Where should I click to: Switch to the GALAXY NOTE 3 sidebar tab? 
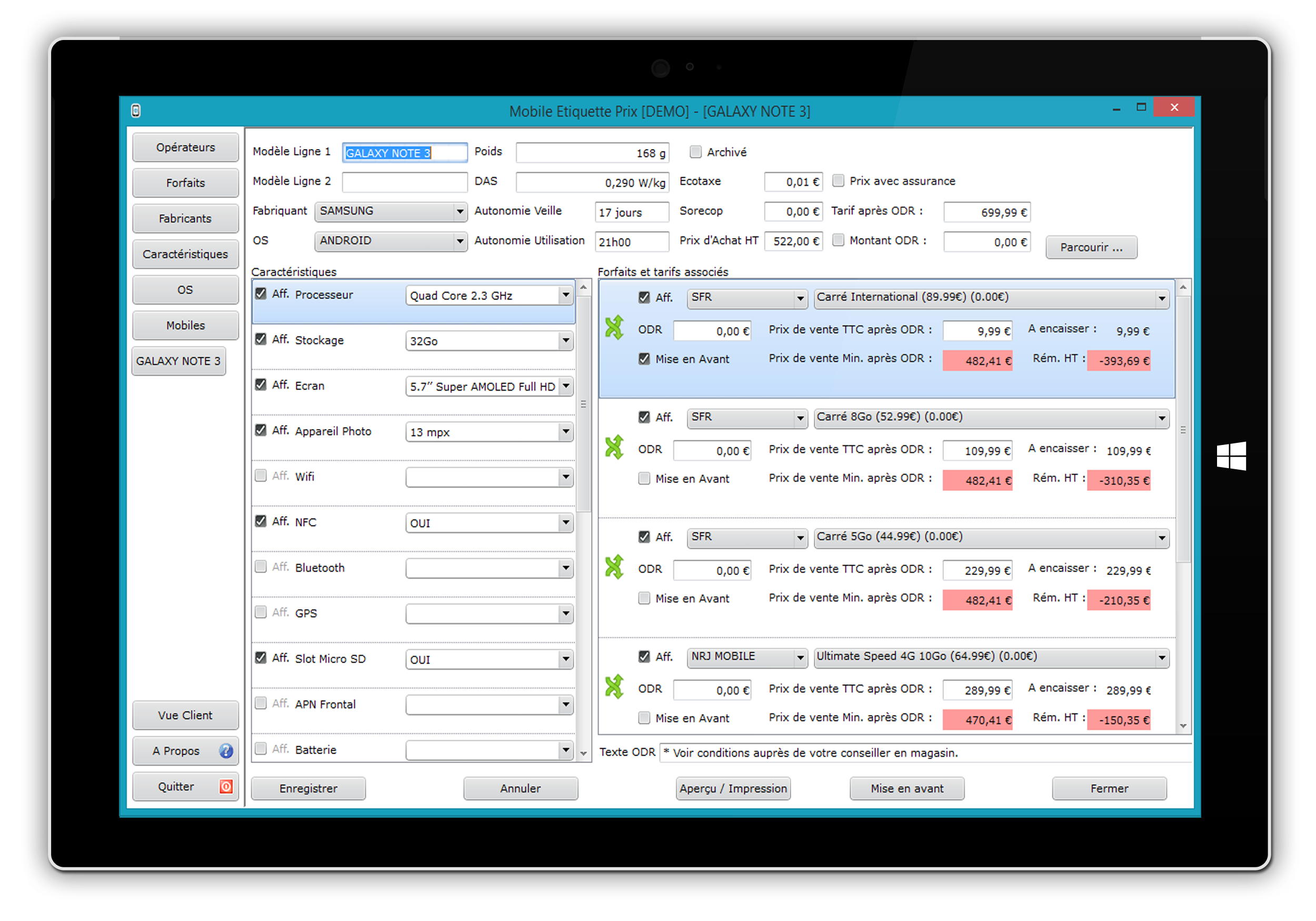coord(178,361)
